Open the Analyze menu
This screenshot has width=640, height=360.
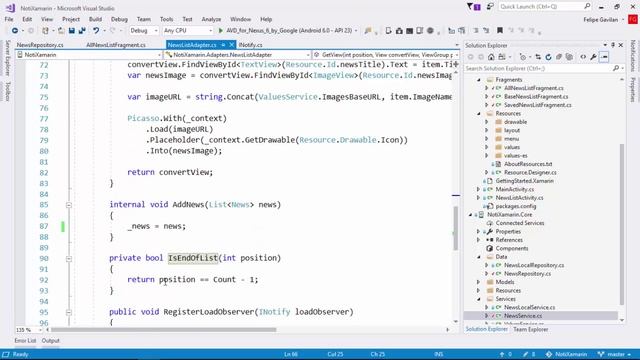pos(211,19)
